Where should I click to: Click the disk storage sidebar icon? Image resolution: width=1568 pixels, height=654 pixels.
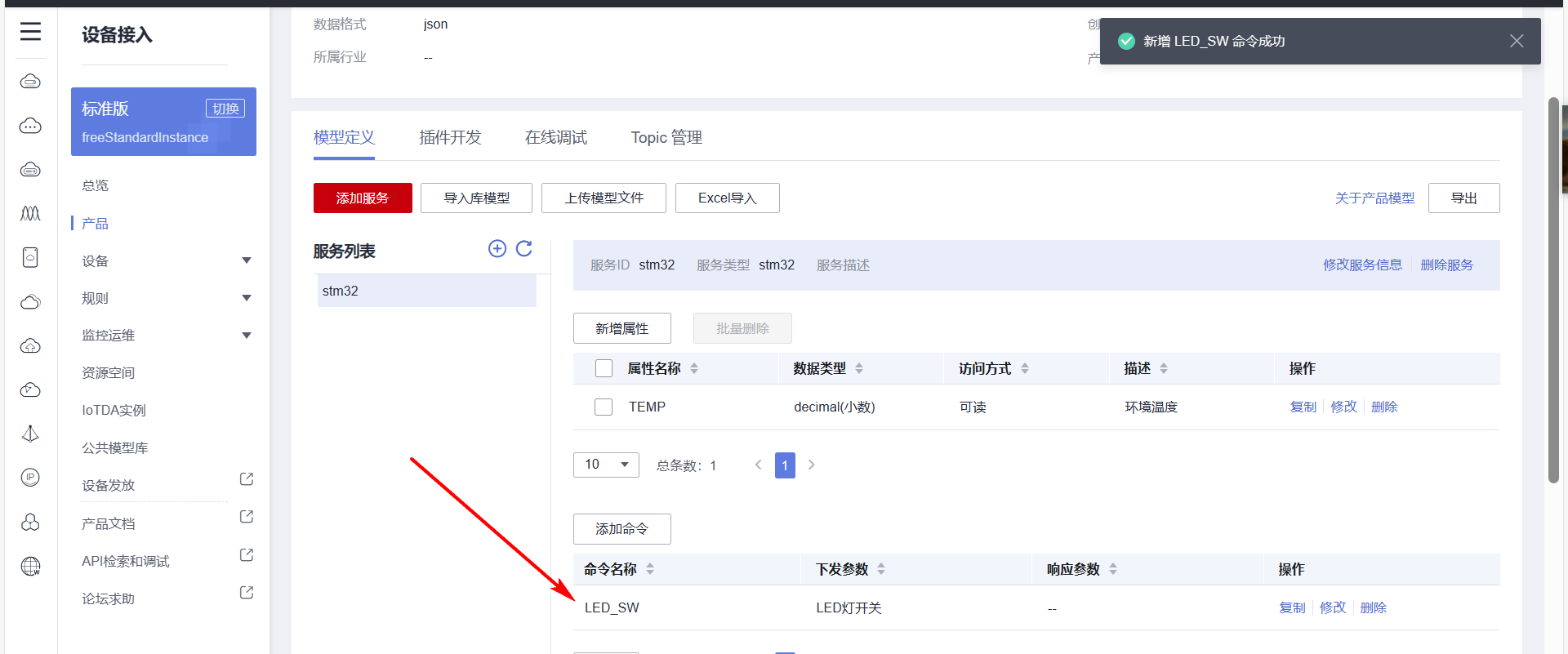[x=30, y=257]
